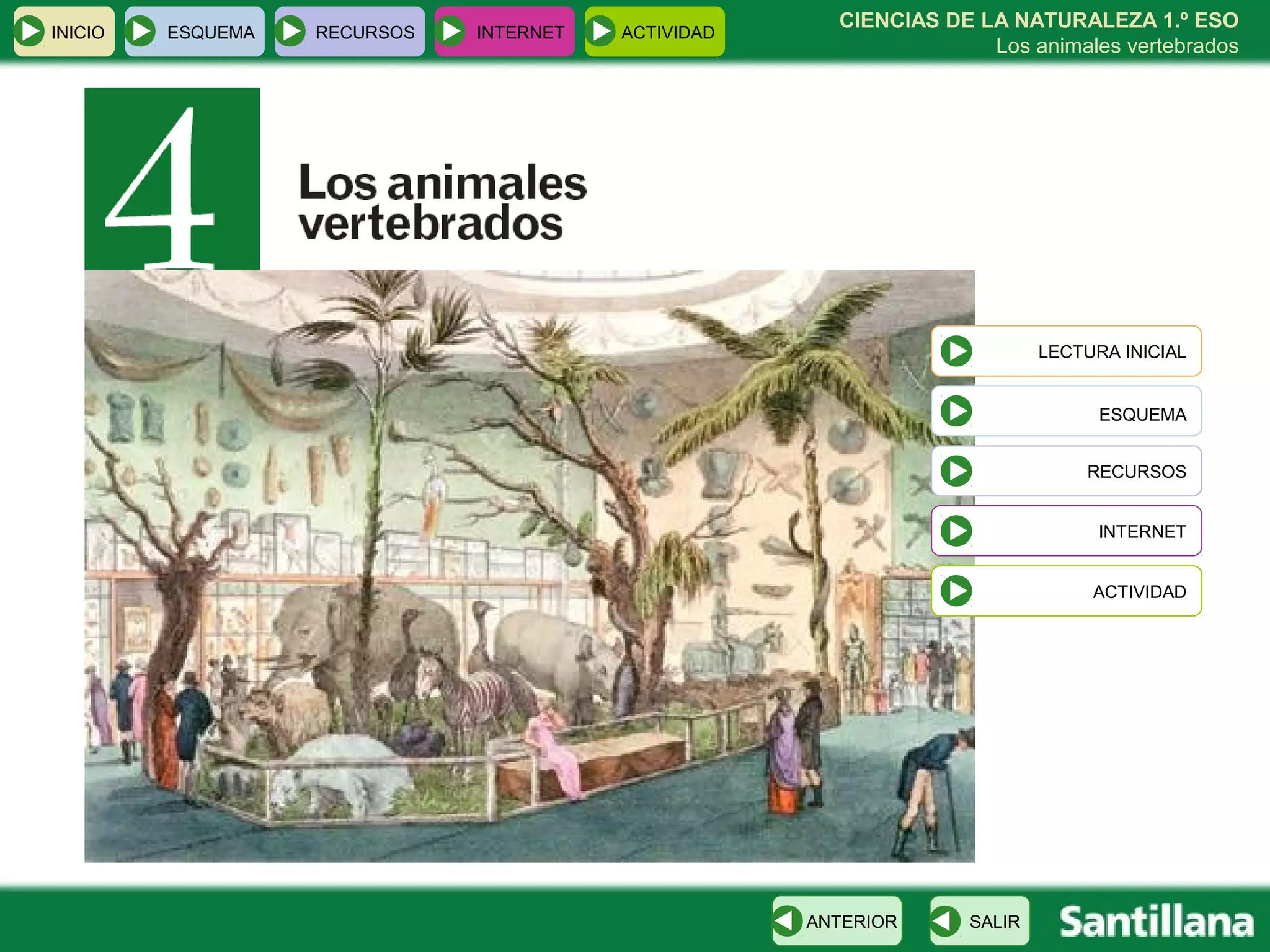The width and height of the screenshot is (1270, 952).
Task: Click play icon in side INTERNET button
Action: (x=956, y=531)
